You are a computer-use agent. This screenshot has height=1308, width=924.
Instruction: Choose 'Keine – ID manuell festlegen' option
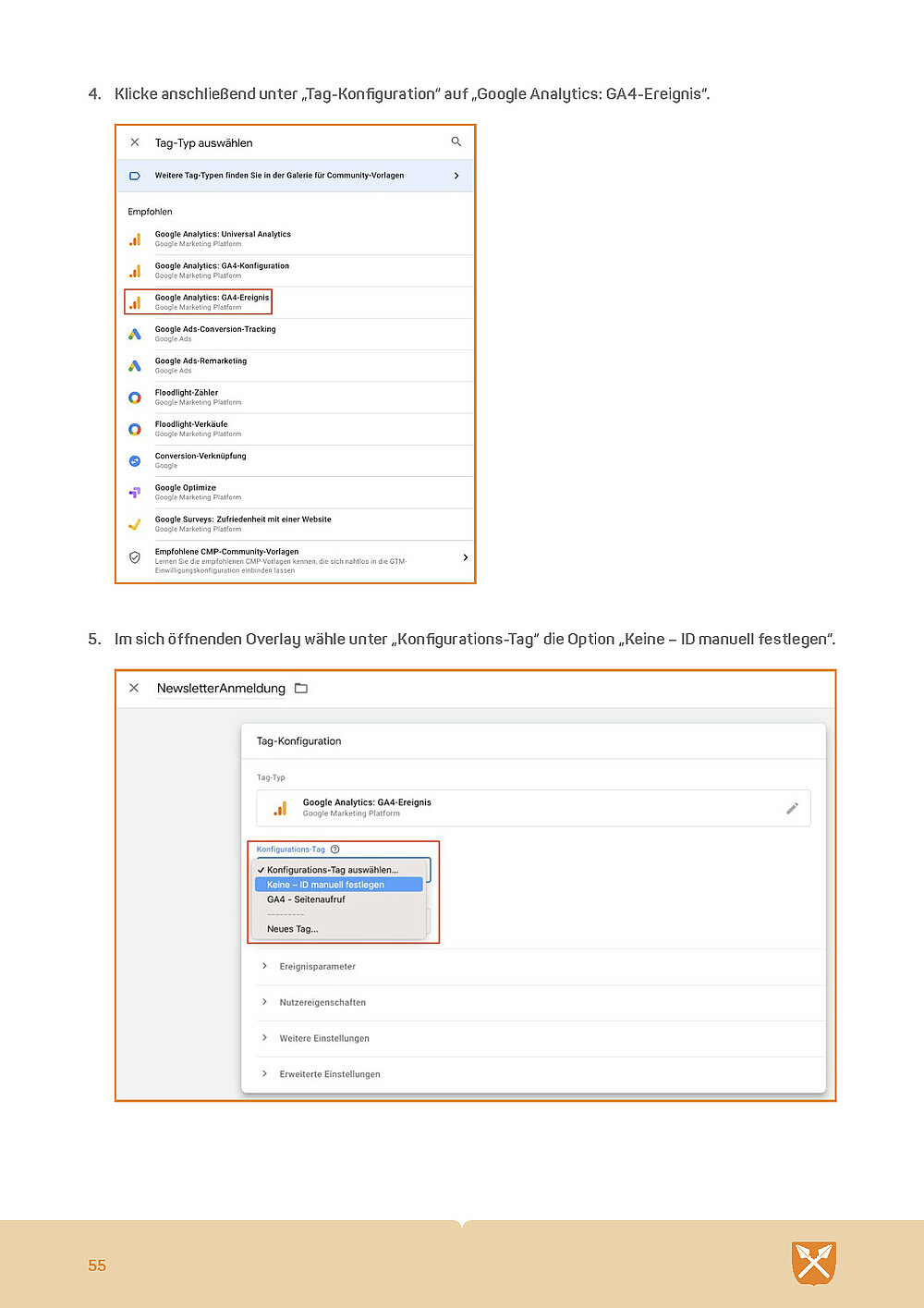tap(339, 885)
